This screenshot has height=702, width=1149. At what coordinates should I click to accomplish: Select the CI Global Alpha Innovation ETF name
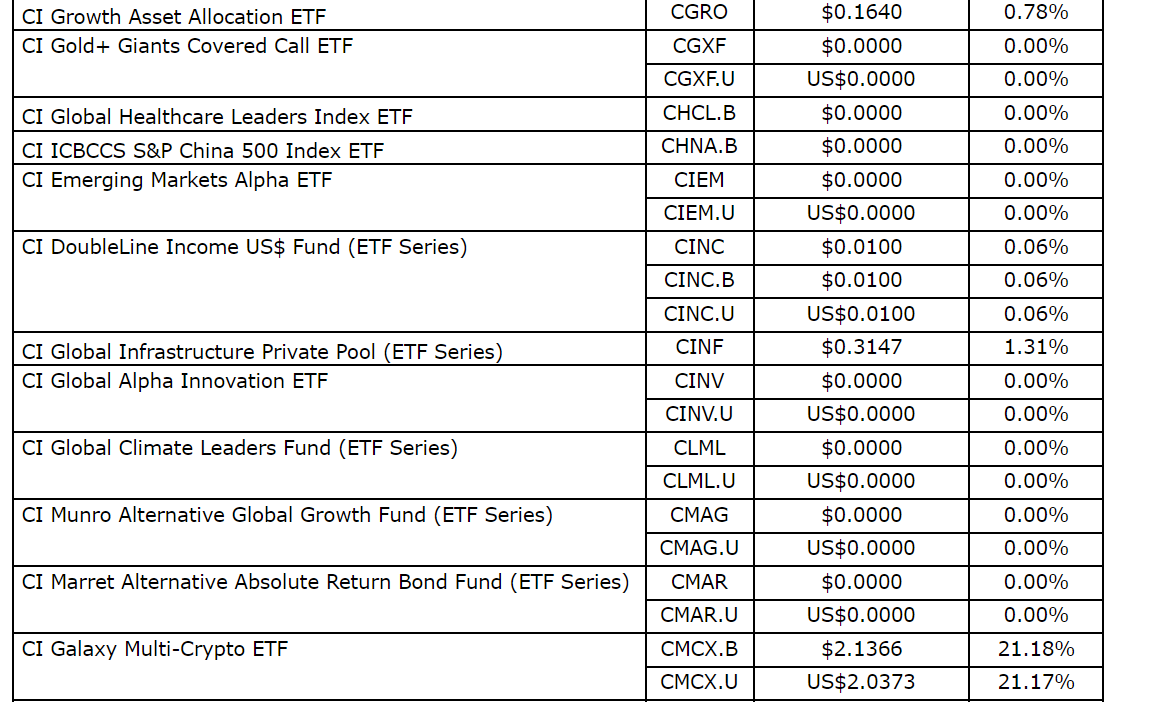click(x=175, y=381)
